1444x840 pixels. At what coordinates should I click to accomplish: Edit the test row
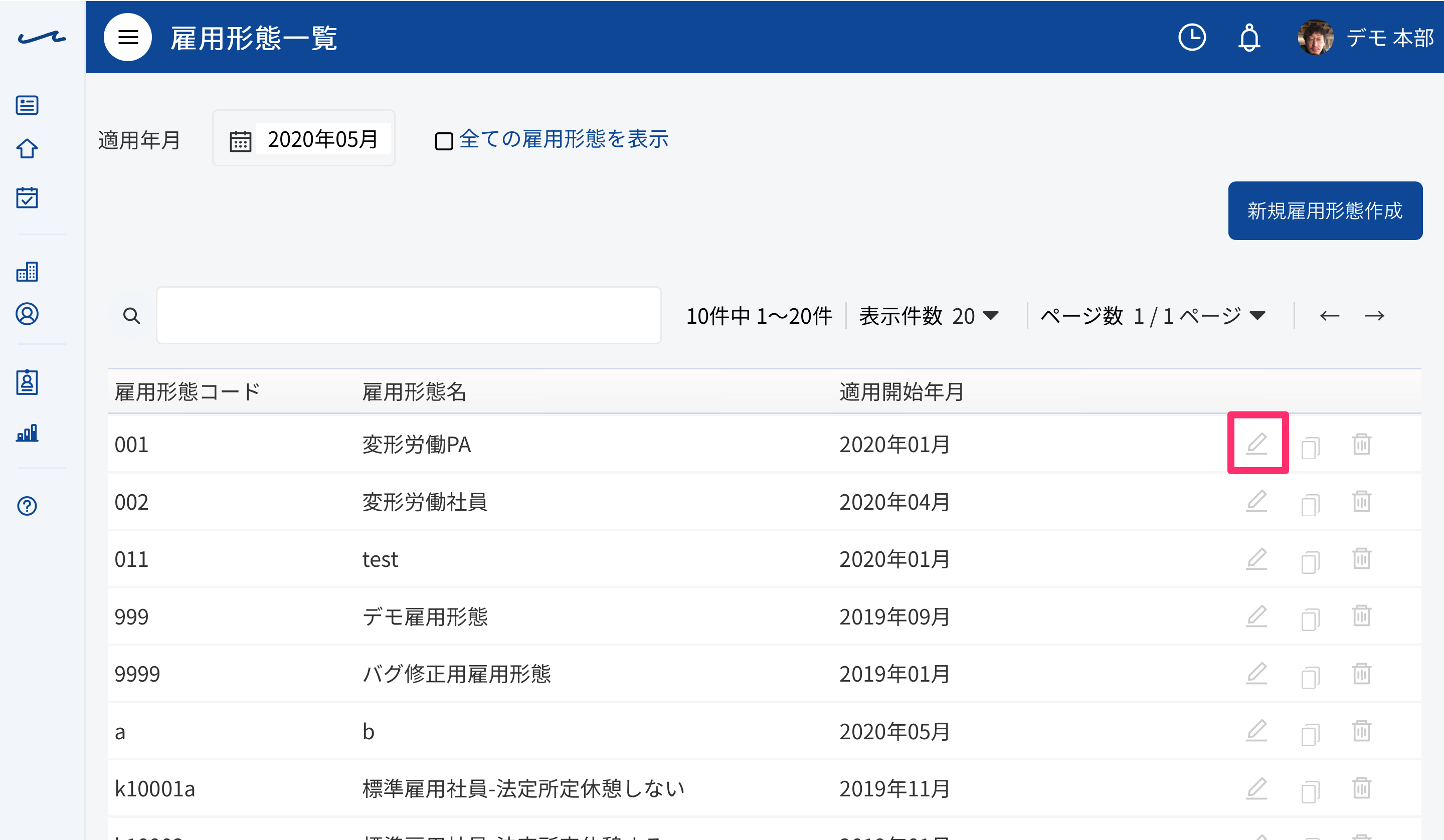(1256, 559)
